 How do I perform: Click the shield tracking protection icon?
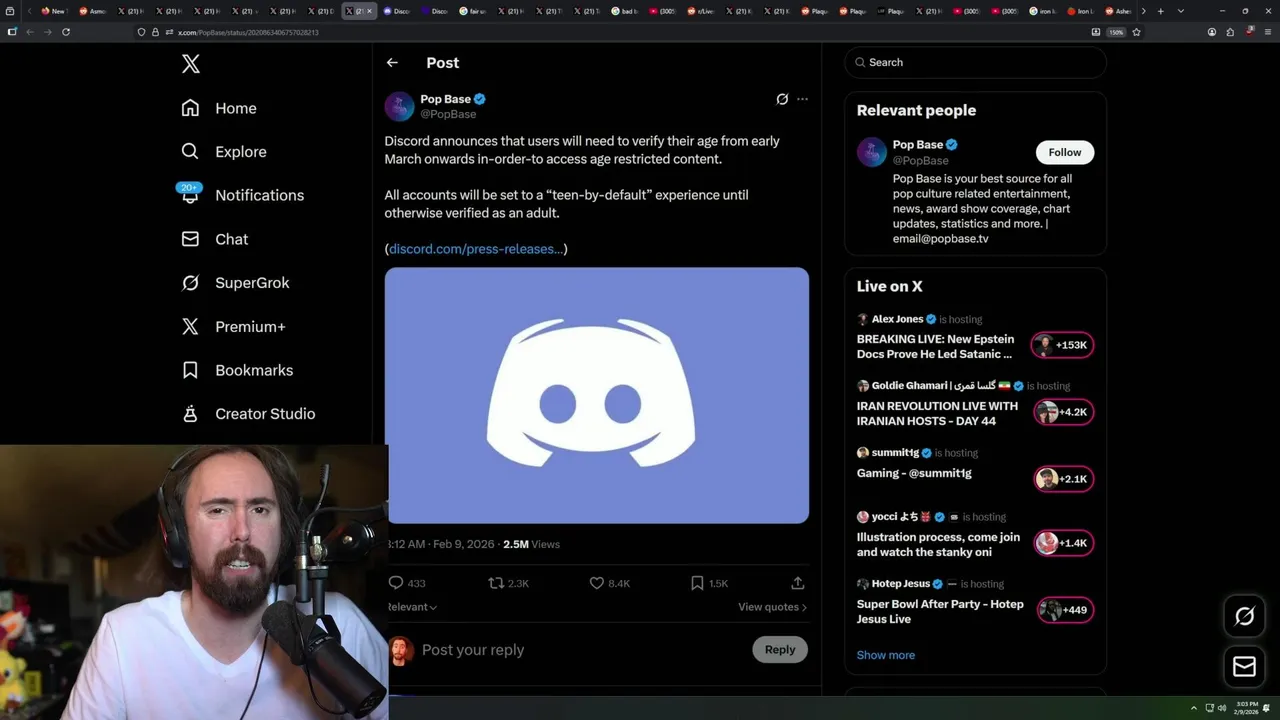(x=142, y=32)
